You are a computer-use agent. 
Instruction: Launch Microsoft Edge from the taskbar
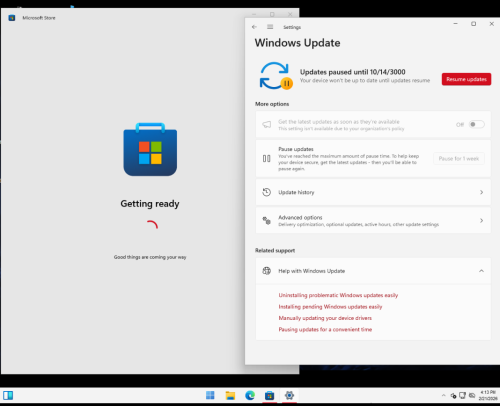(250, 395)
